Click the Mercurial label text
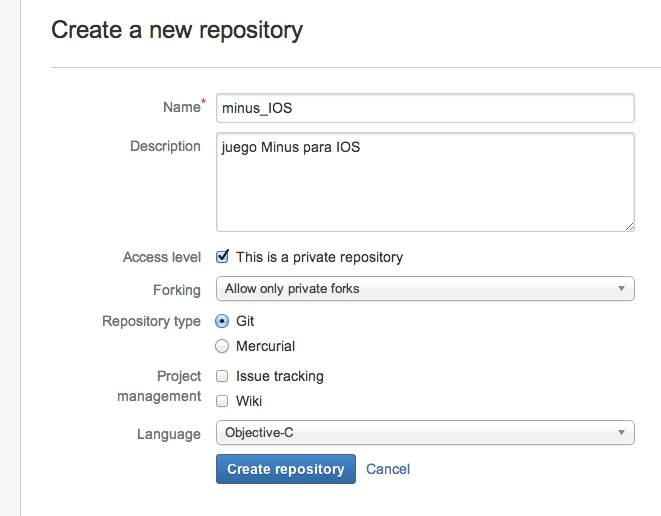Image resolution: width=661 pixels, height=516 pixels. click(x=265, y=346)
